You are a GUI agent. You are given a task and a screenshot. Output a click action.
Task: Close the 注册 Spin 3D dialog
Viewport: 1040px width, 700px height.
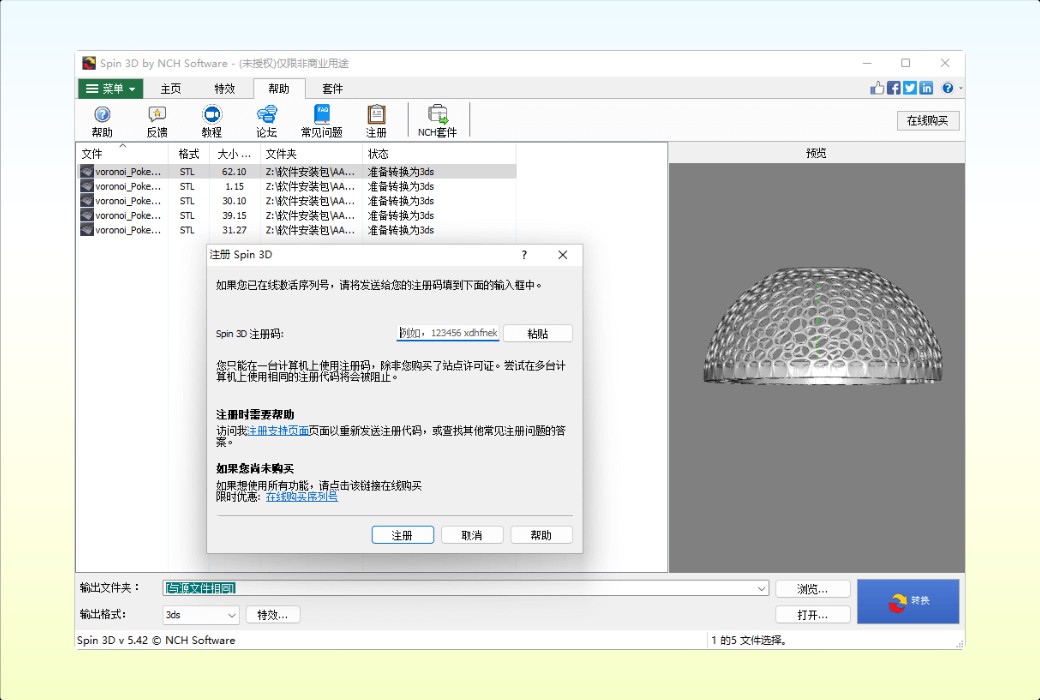(x=562, y=255)
